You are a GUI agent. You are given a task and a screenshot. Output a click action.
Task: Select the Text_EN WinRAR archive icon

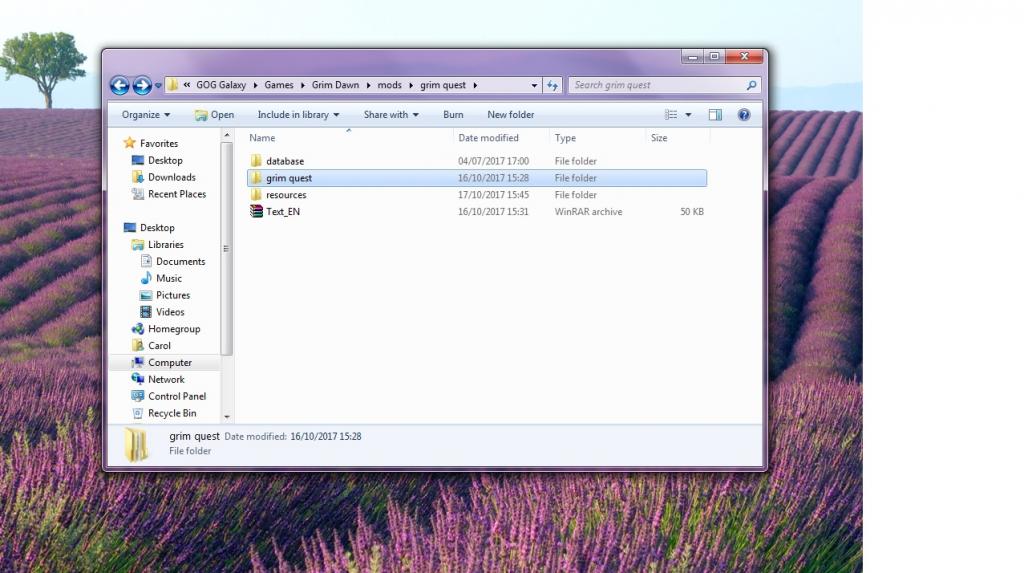257,212
